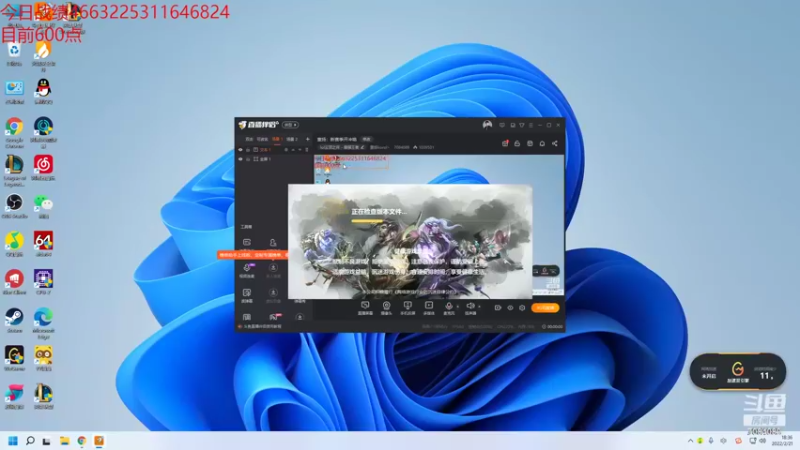Open the microphone tool with purple badge
800x450 pixels.
(247, 270)
